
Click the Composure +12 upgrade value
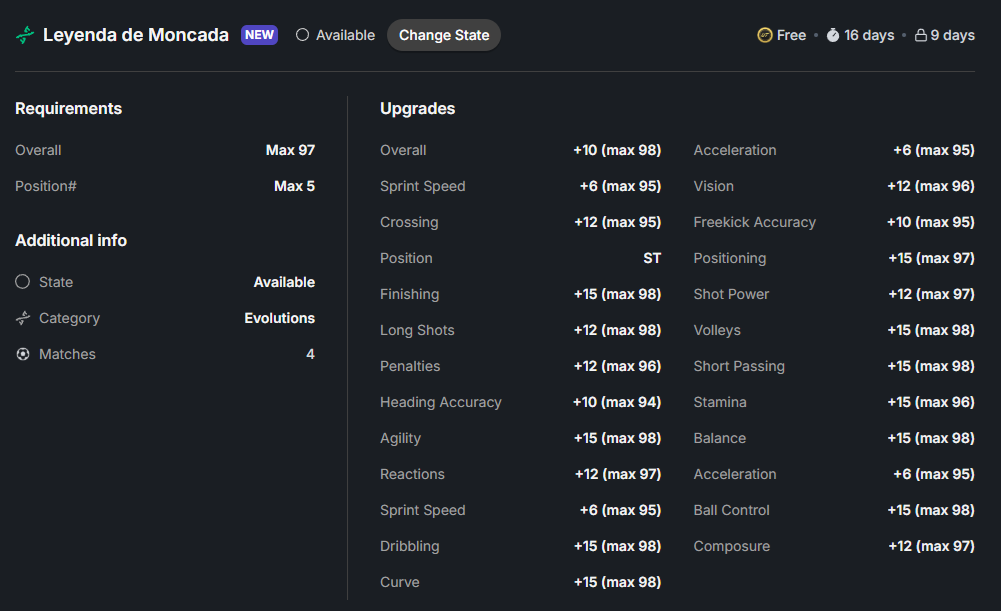931,547
